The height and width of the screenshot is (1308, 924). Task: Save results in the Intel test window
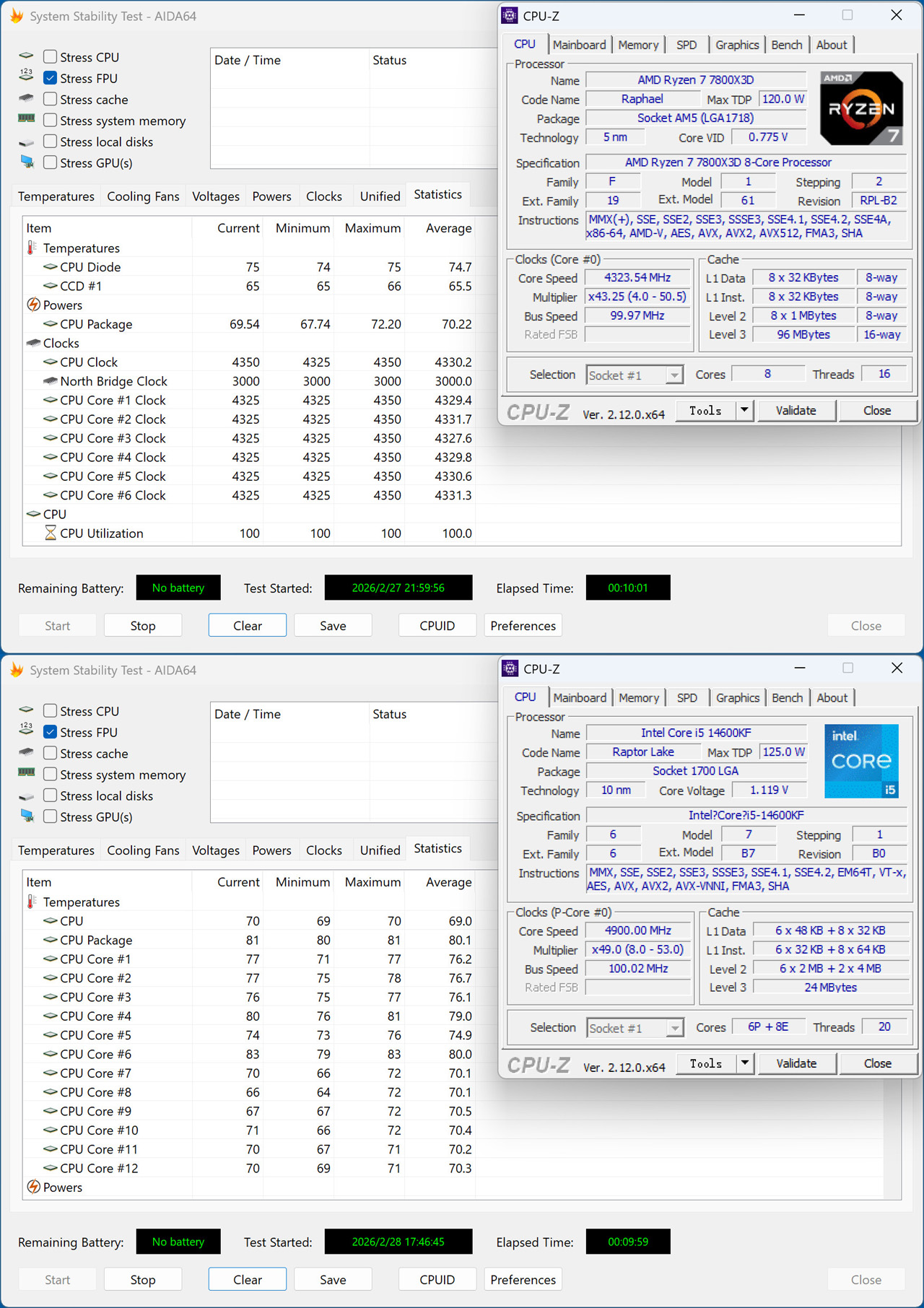coord(333,1280)
